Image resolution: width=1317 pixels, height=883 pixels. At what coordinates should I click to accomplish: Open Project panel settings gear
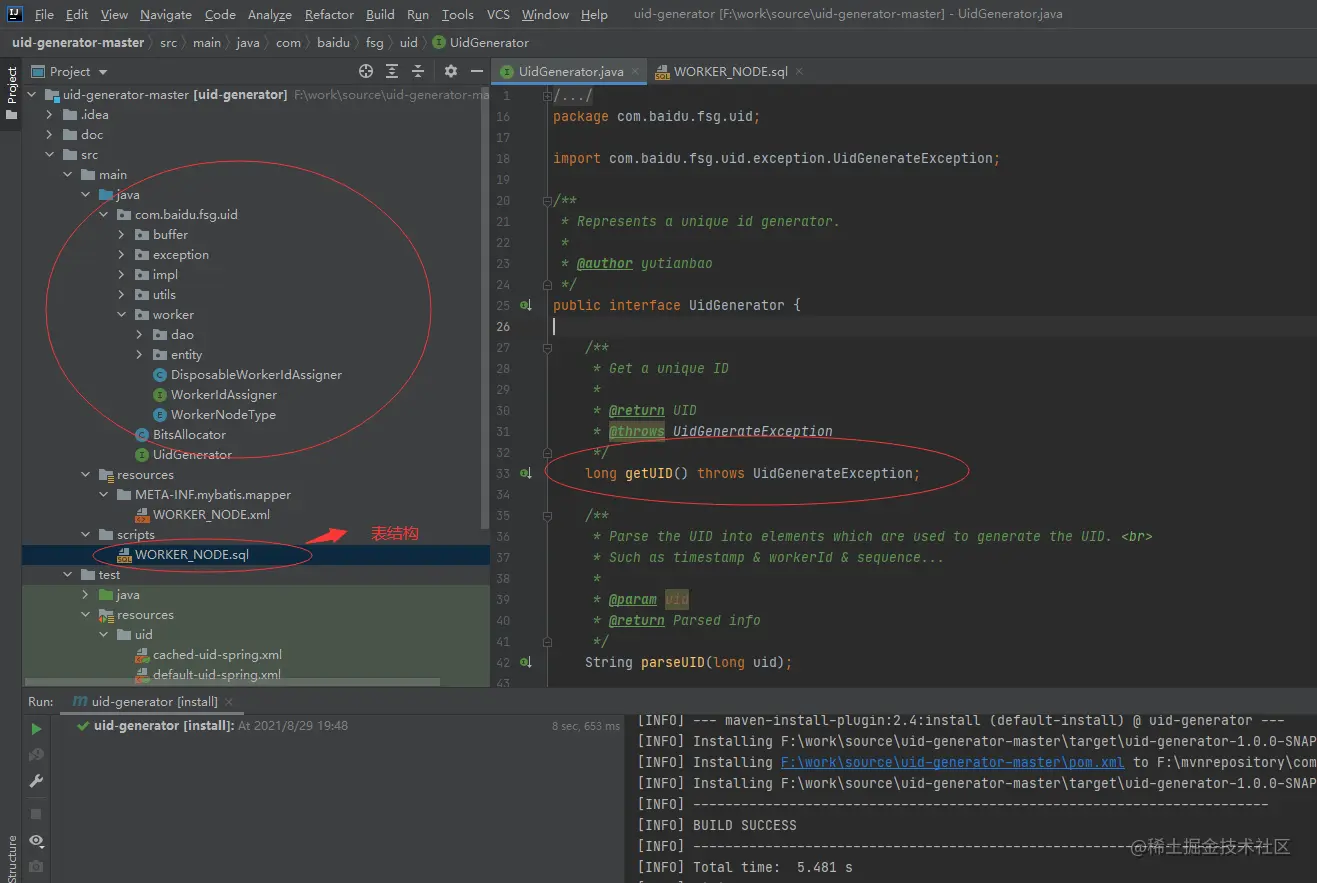coord(451,71)
